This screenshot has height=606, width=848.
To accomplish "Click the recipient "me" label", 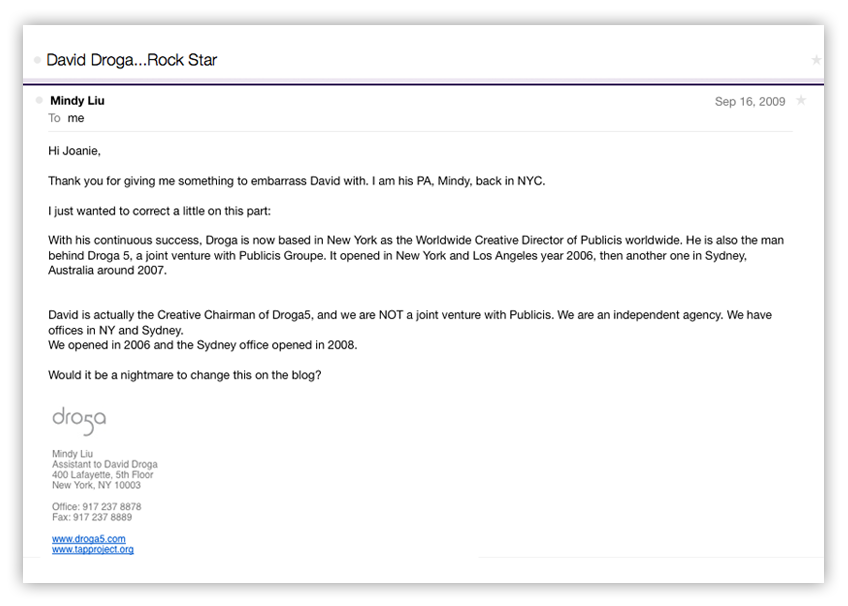I will click(x=76, y=118).
